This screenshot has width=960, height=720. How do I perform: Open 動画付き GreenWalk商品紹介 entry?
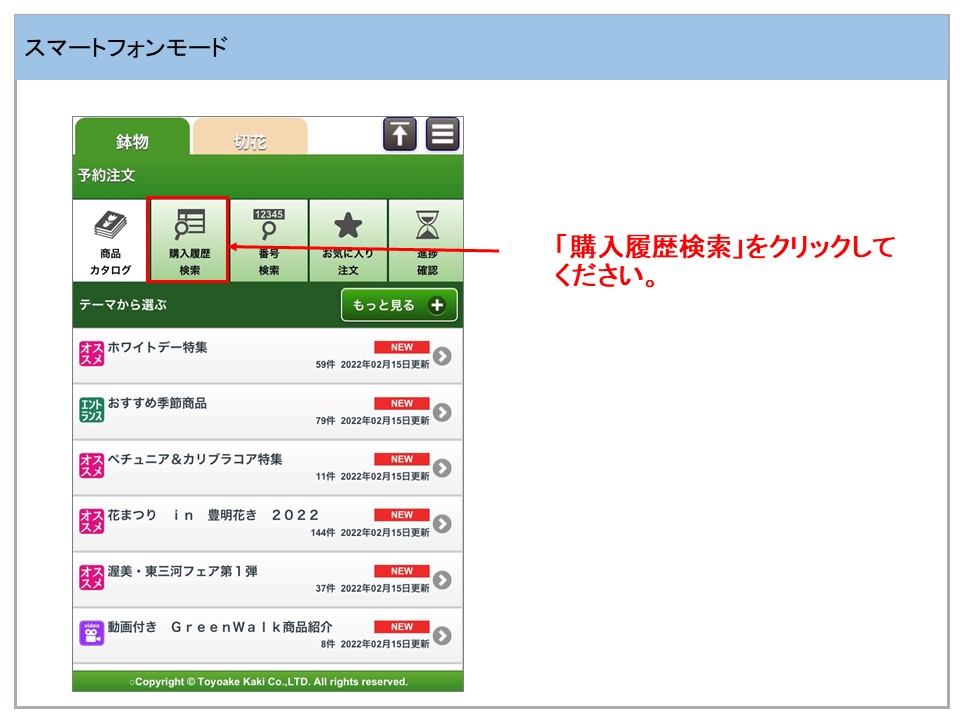coord(220,627)
